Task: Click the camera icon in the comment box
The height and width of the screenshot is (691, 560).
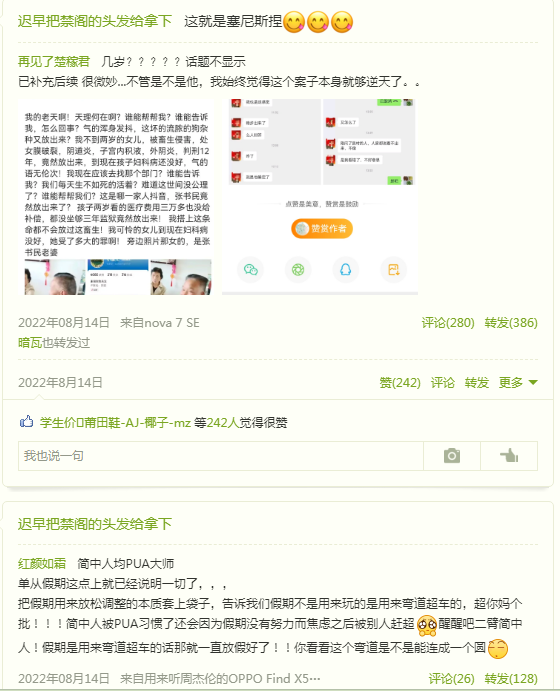Action: point(452,456)
